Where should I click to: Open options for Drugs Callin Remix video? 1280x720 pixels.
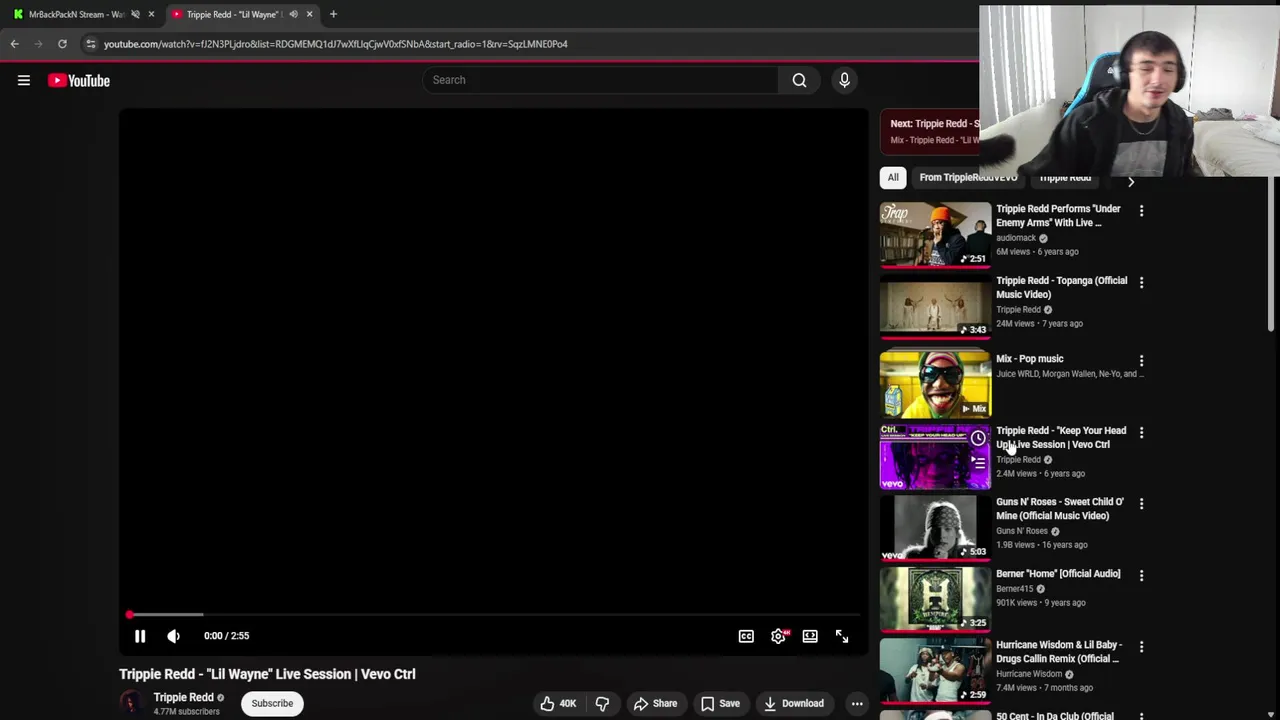coord(1141,647)
